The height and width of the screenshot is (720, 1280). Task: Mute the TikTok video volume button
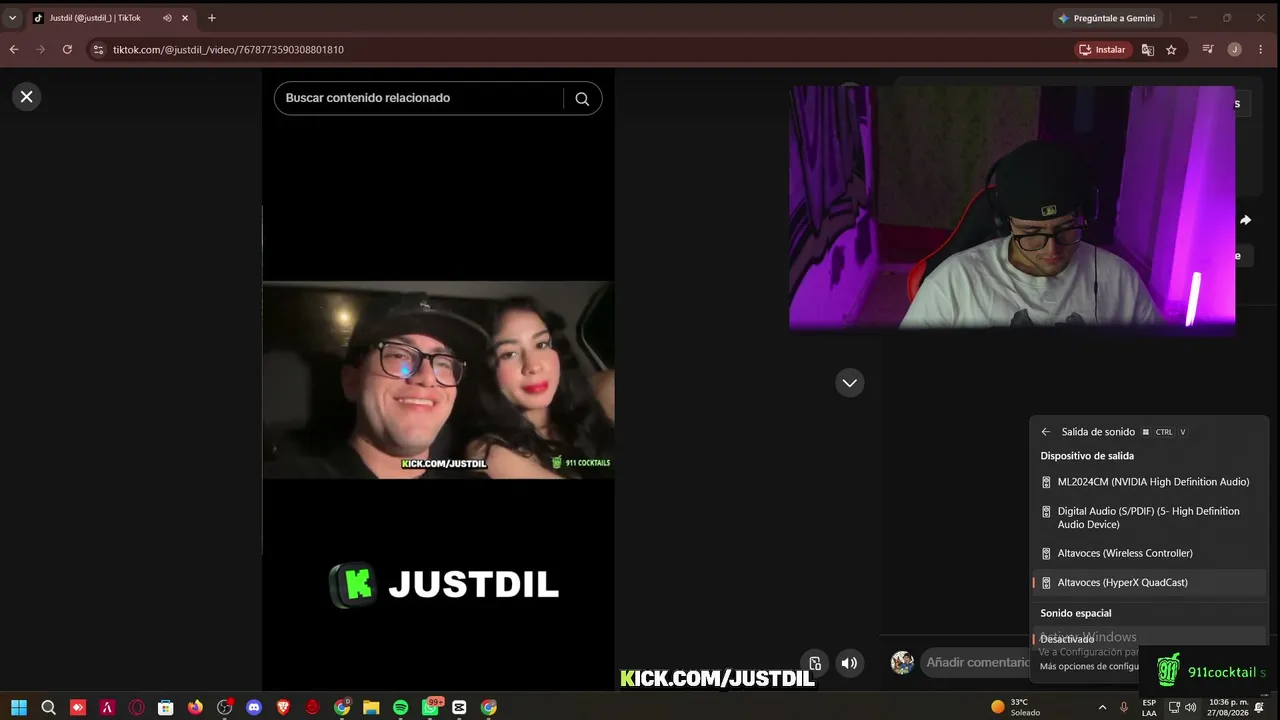[x=849, y=663]
